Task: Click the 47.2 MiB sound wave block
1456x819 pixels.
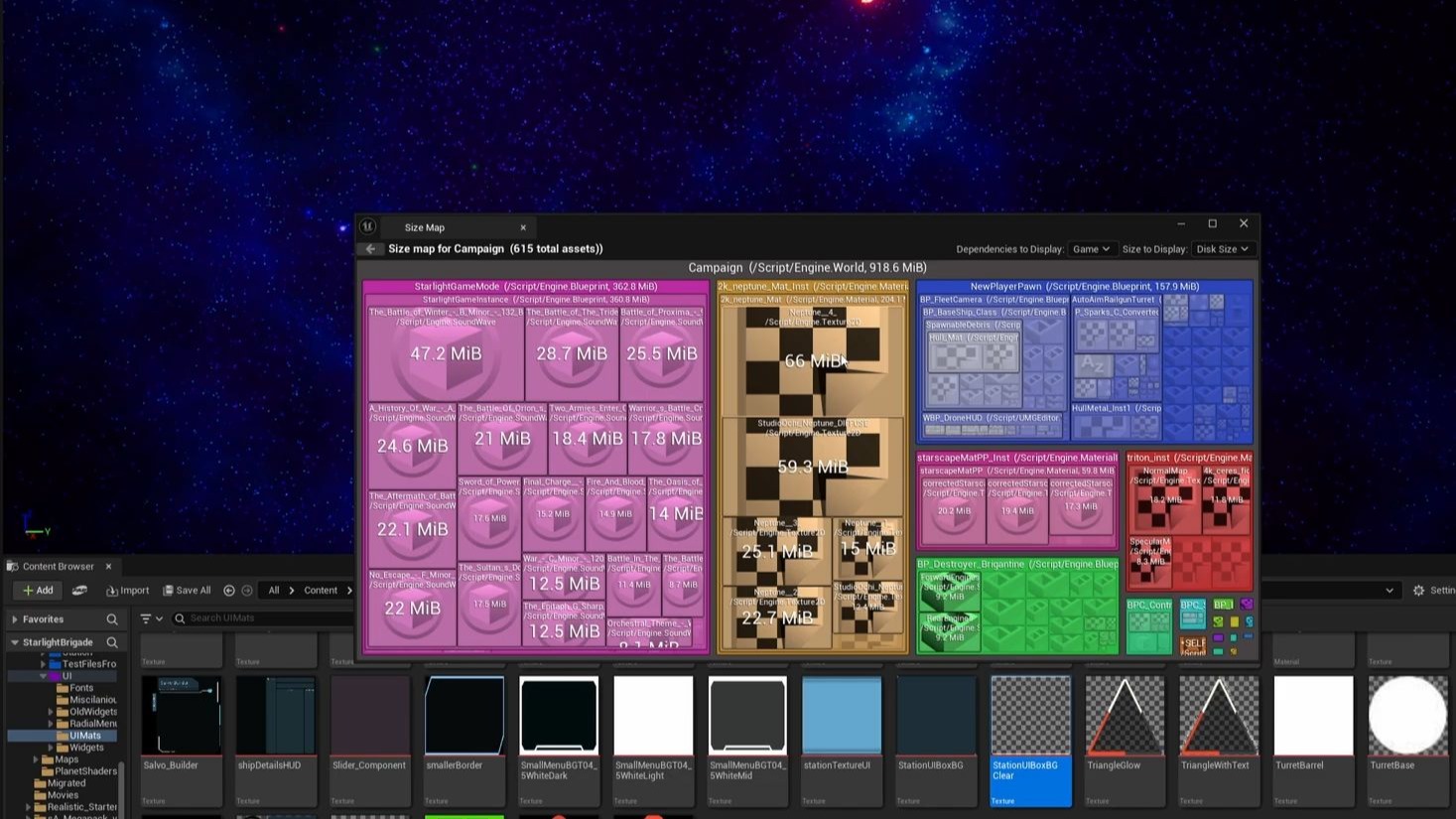Action: [446, 354]
